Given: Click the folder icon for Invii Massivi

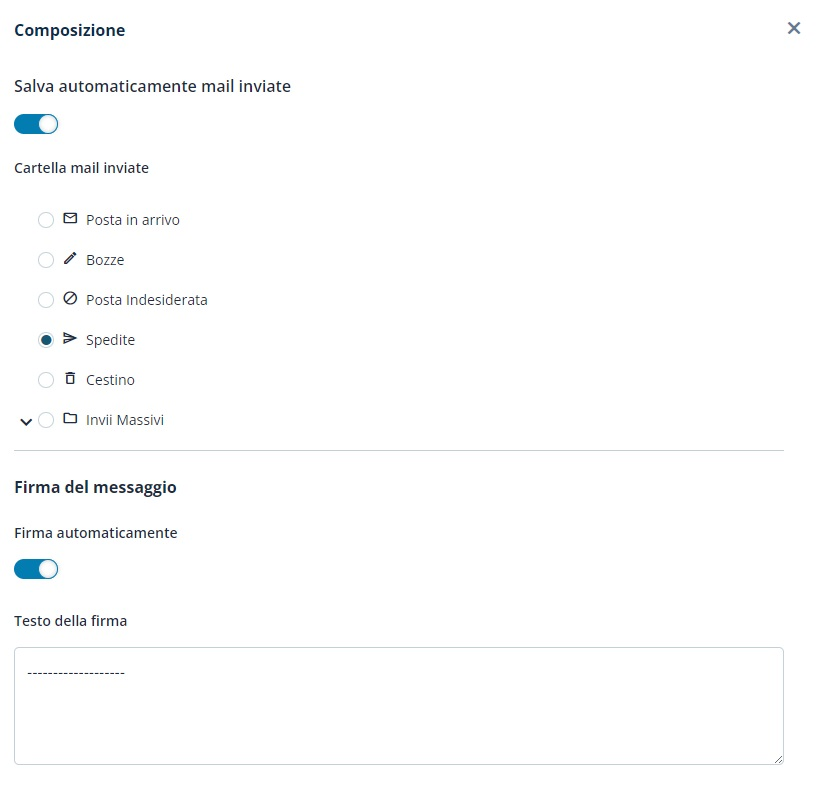Looking at the screenshot, I should (70, 419).
